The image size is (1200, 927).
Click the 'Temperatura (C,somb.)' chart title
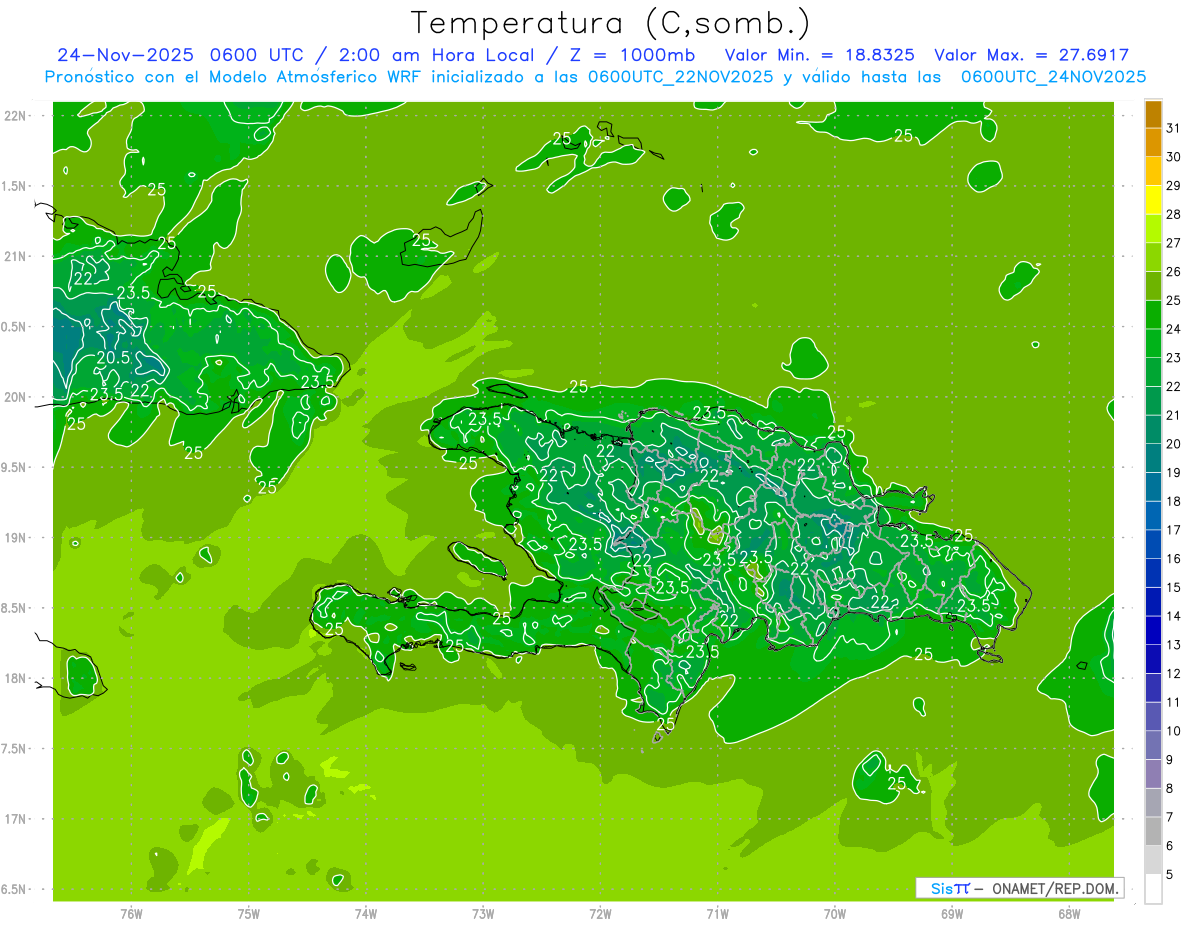click(611, 22)
